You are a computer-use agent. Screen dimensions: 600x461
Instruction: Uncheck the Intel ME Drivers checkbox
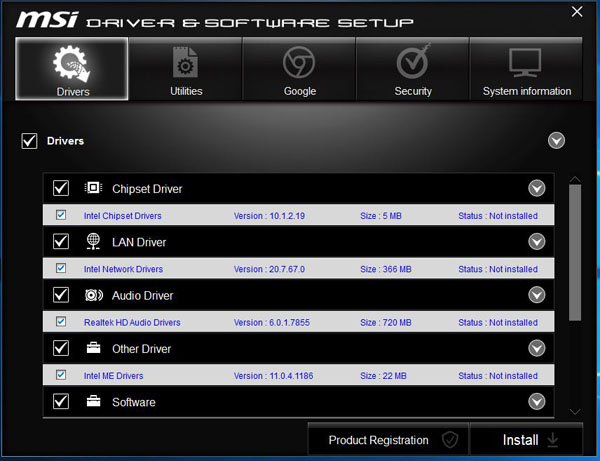(61, 375)
